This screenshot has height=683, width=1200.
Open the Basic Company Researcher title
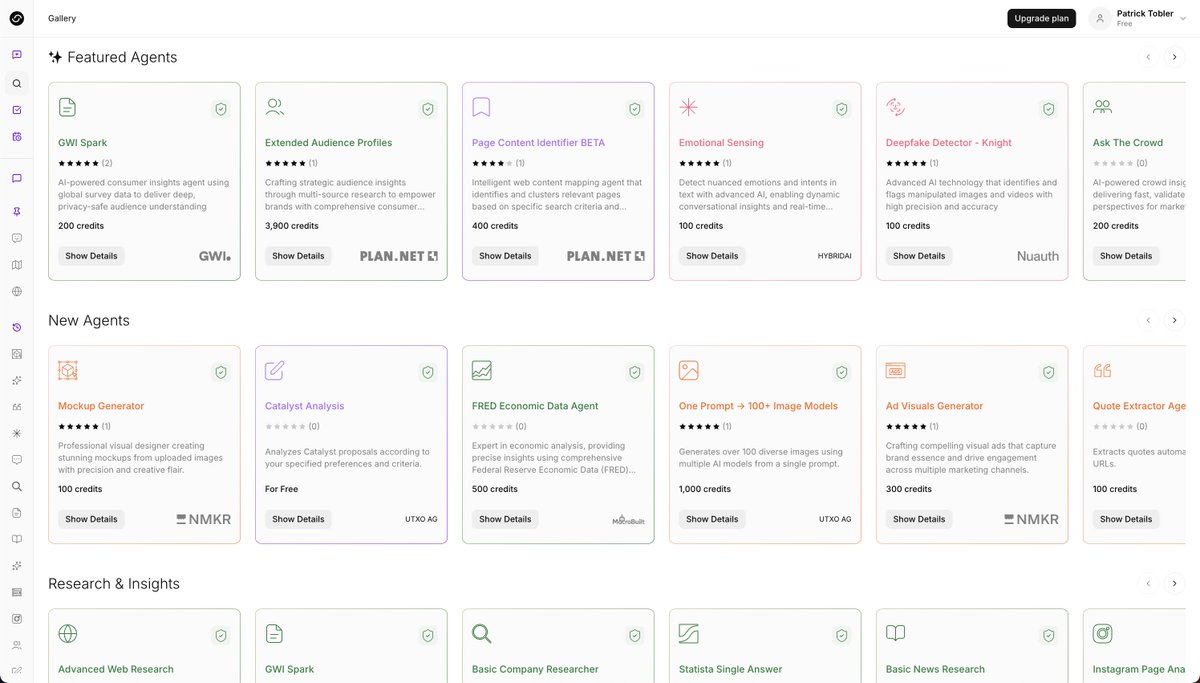535,669
